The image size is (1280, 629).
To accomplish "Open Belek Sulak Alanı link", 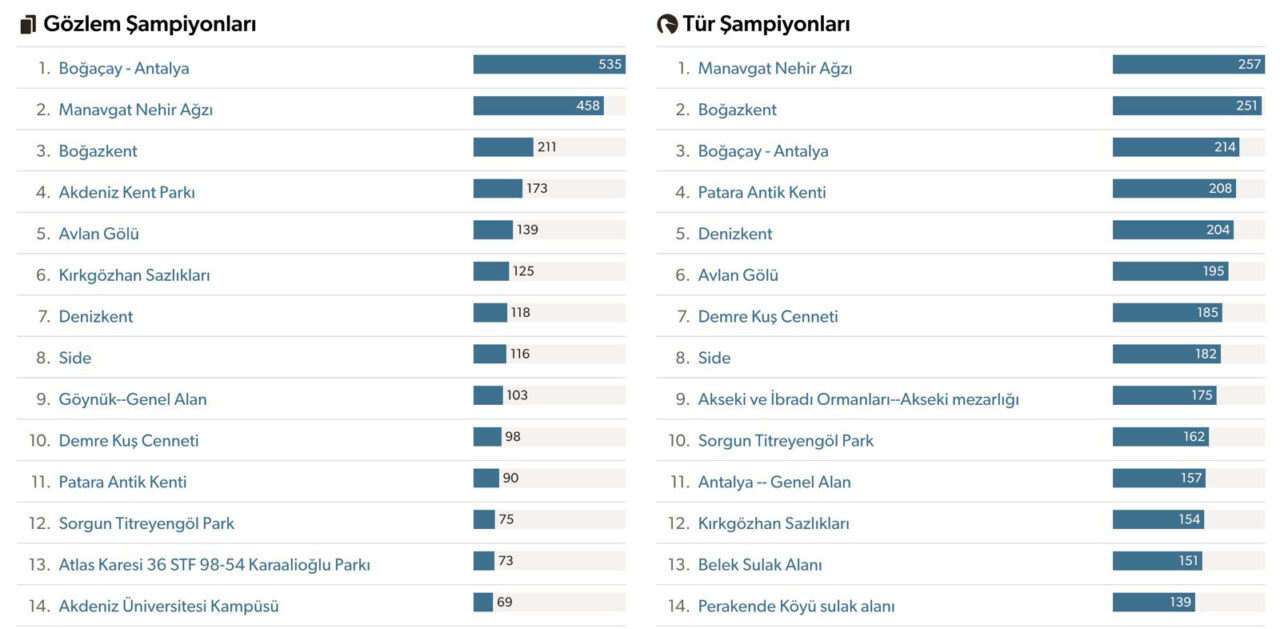I will pyautogui.click(x=760, y=565).
